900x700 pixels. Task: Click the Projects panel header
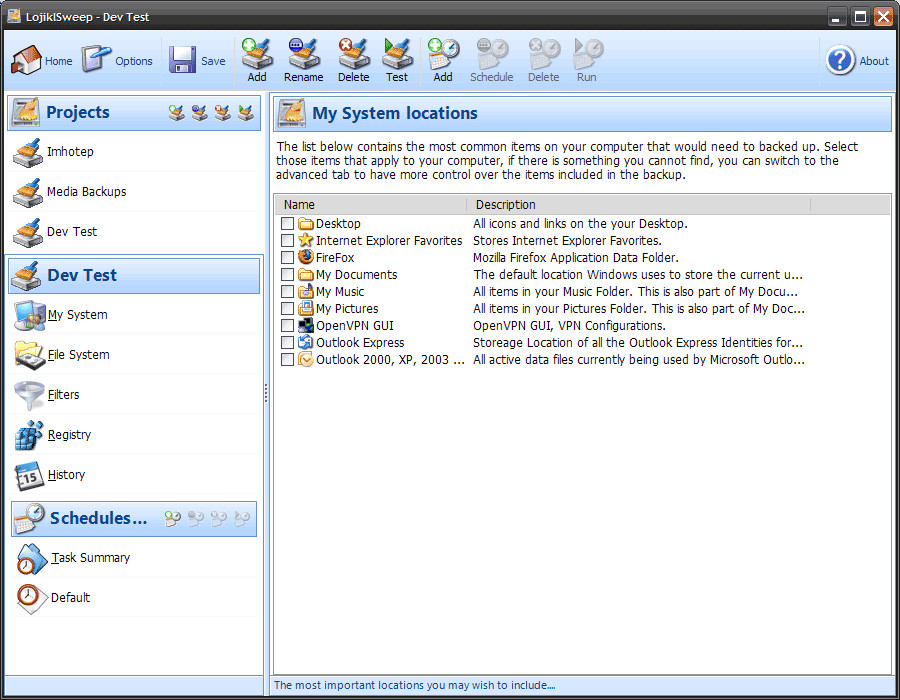tap(134, 112)
